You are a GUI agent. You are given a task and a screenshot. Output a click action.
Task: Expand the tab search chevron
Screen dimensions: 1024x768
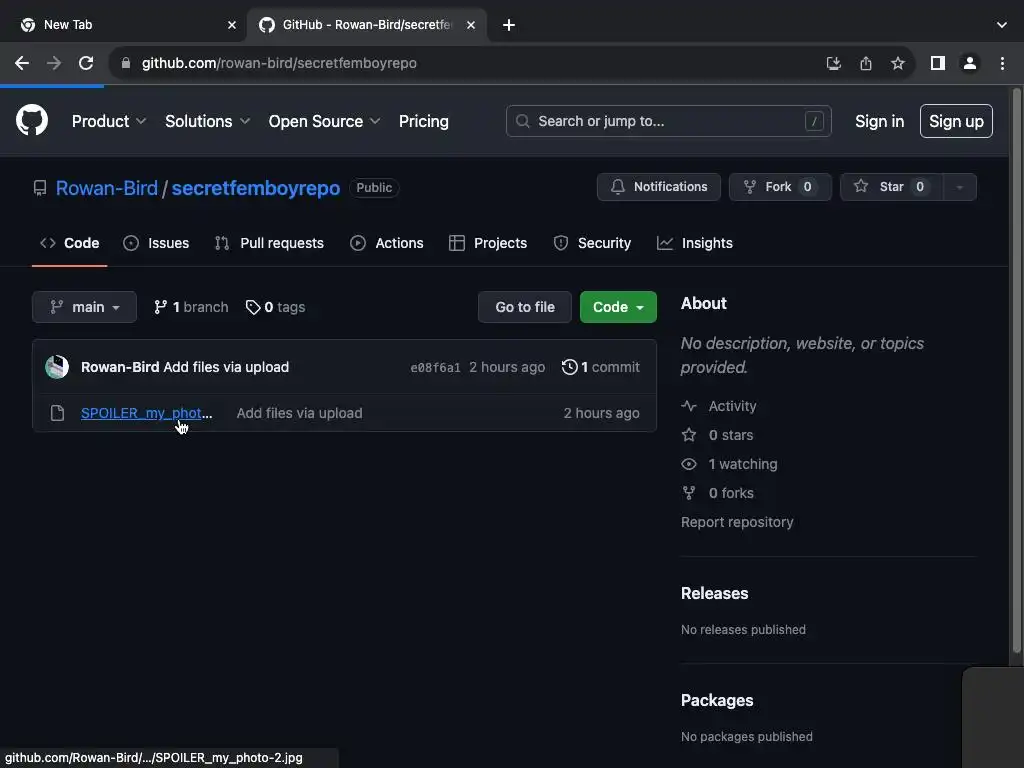(1002, 25)
